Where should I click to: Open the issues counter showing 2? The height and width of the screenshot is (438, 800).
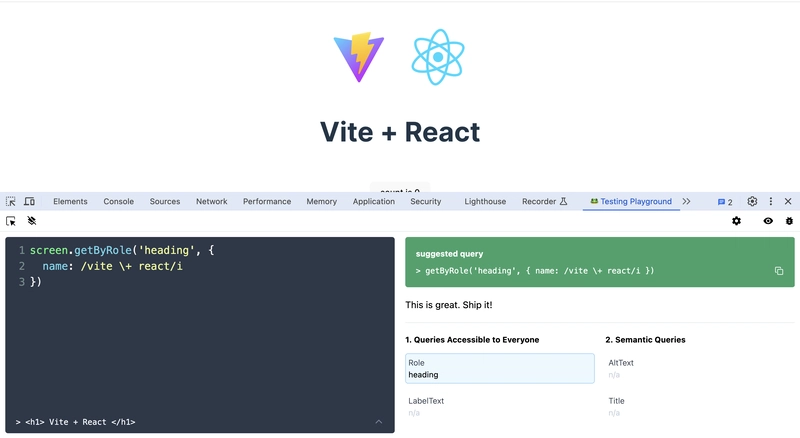(x=724, y=202)
